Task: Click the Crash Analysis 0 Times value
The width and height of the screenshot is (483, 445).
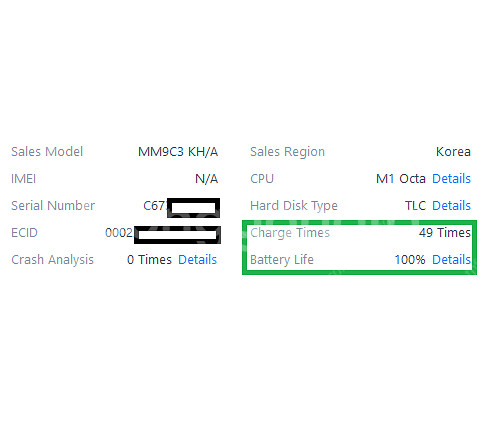Action: [149, 259]
